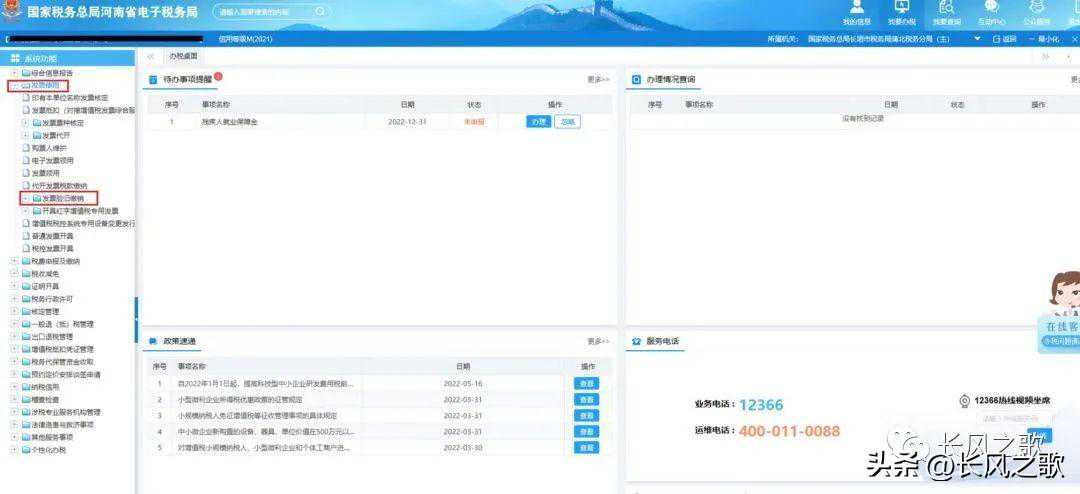
Task: Open the 我要办税 monitor icon
Action: point(901,10)
